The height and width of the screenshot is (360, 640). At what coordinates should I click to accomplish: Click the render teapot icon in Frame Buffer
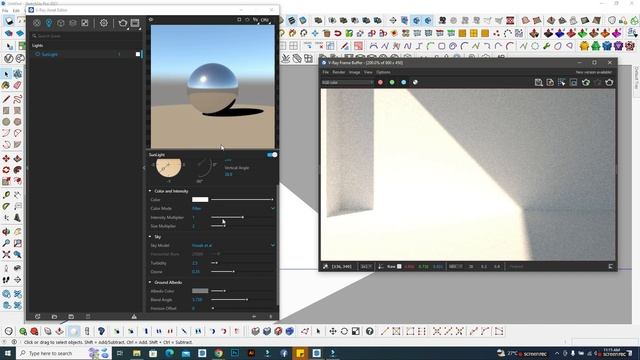point(609,82)
